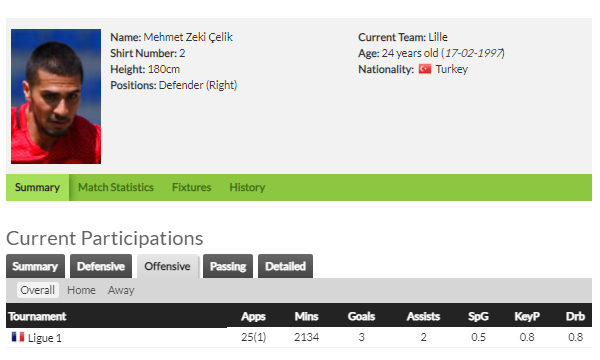This screenshot has width=600, height=360.
Task: View the Detailed stats tab
Action: tap(285, 266)
